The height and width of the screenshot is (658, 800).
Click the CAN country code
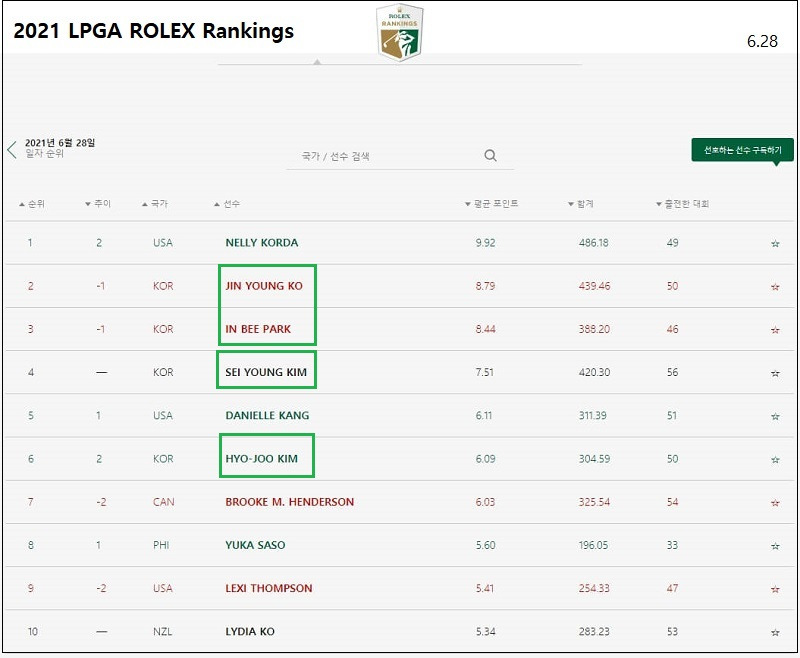point(164,502)
